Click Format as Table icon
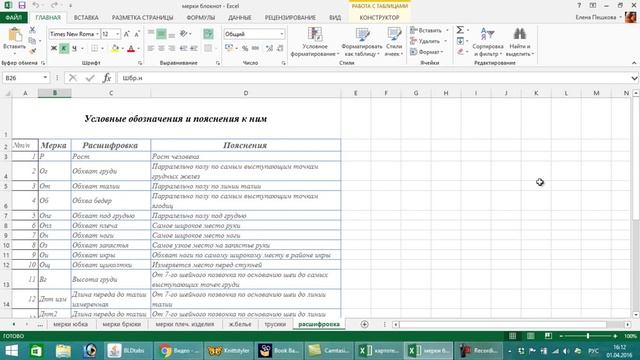640x360 pixels. click(x=362, y=34)
